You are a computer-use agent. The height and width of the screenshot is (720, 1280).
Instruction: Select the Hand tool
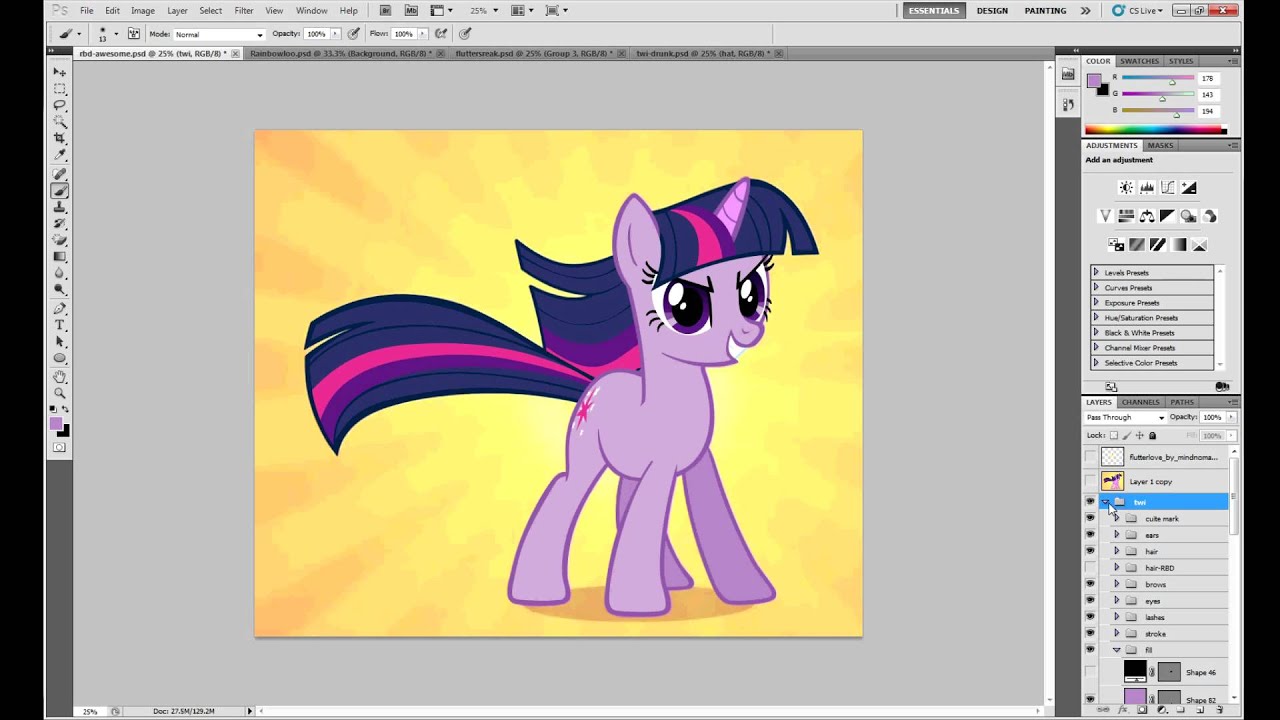[x=60, y=378]
